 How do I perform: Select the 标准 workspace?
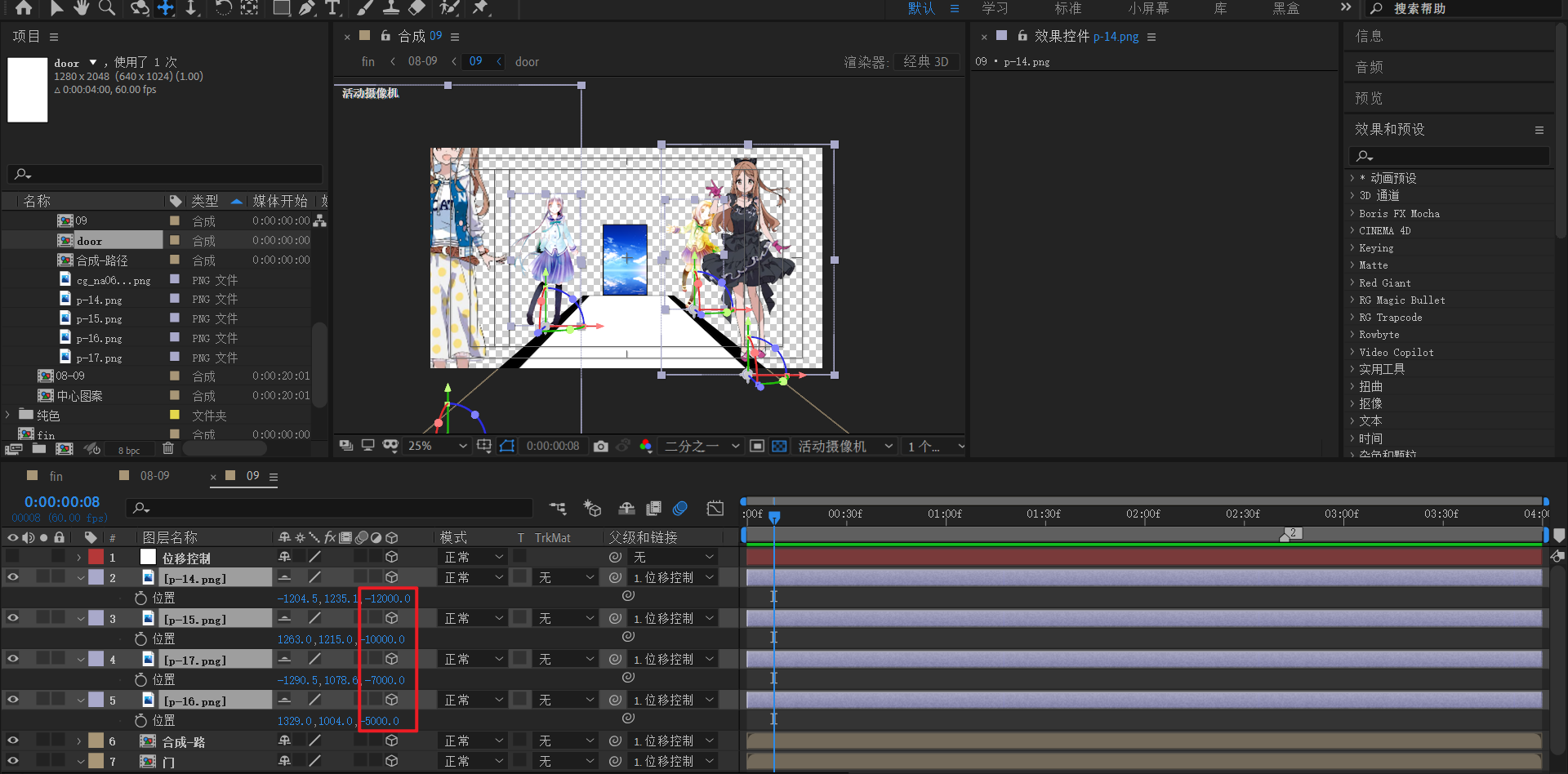[x=1067, y=8]
